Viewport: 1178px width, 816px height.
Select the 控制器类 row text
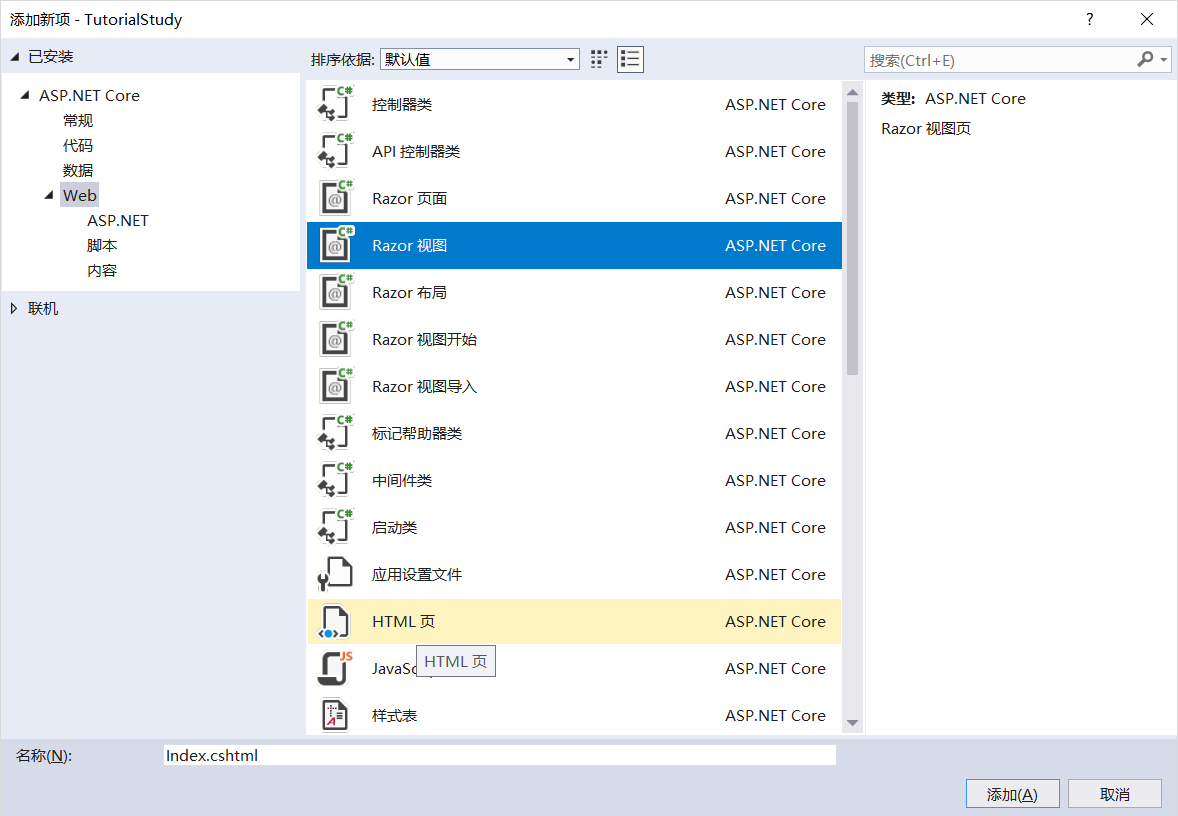402,104
